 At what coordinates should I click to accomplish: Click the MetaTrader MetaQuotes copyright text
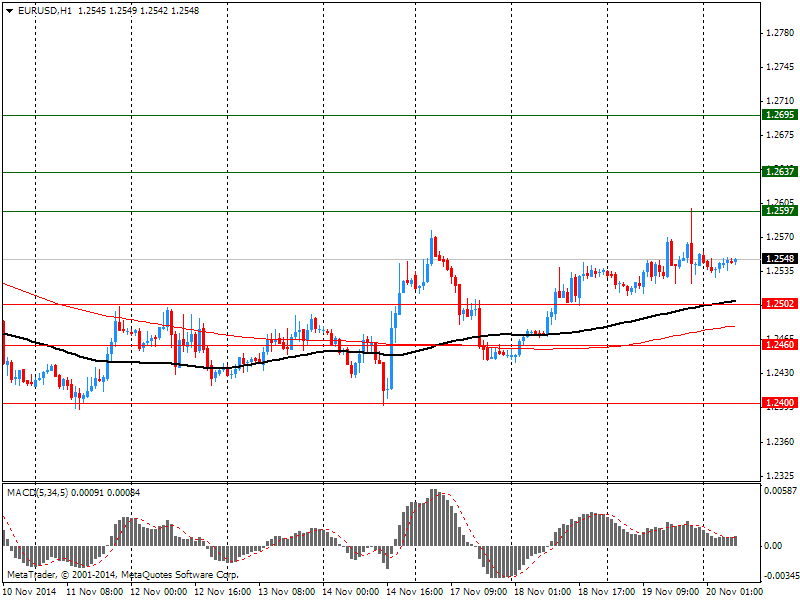[122, 575]
